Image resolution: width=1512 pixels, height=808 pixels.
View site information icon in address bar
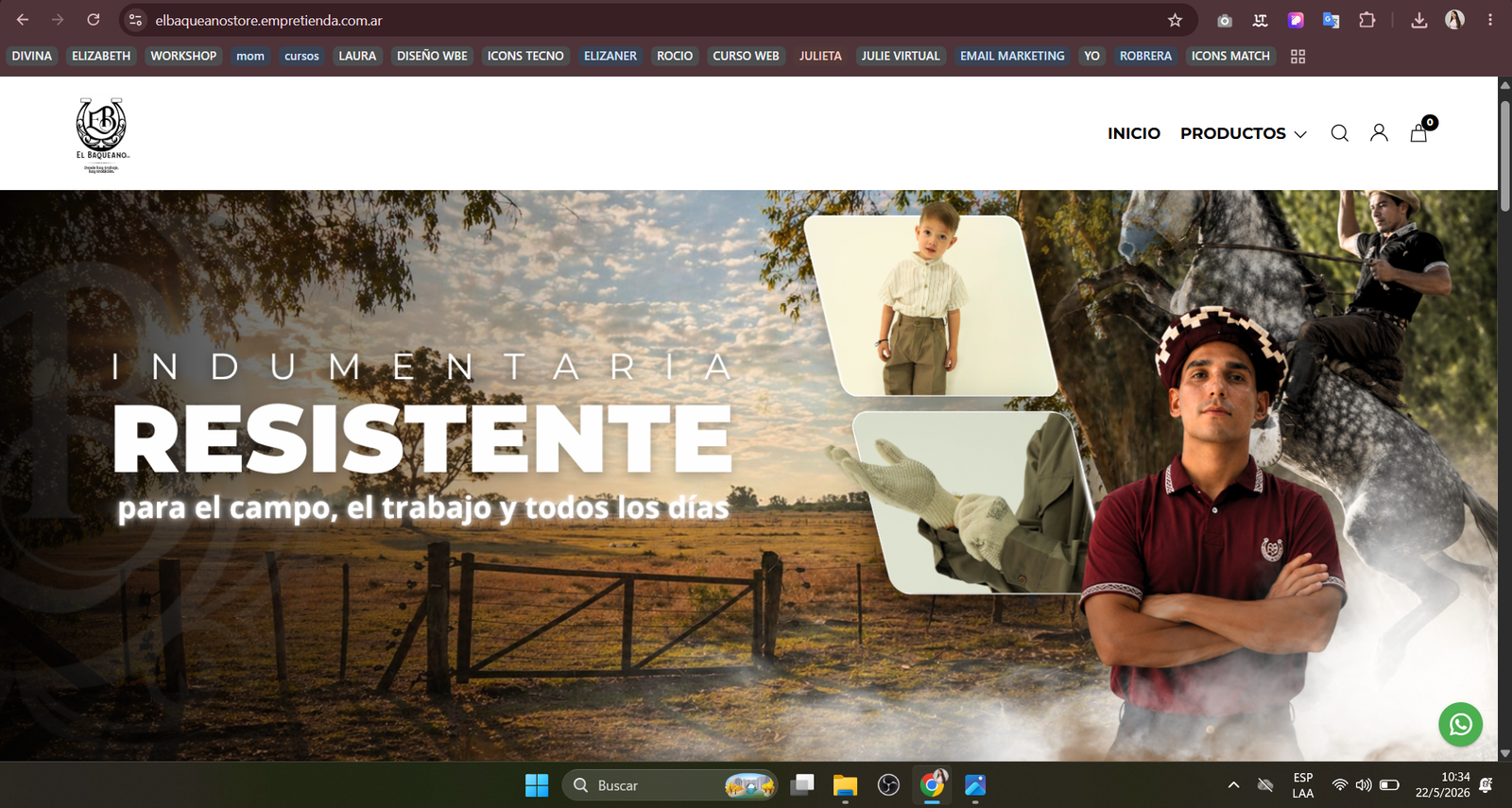[135, 20]
